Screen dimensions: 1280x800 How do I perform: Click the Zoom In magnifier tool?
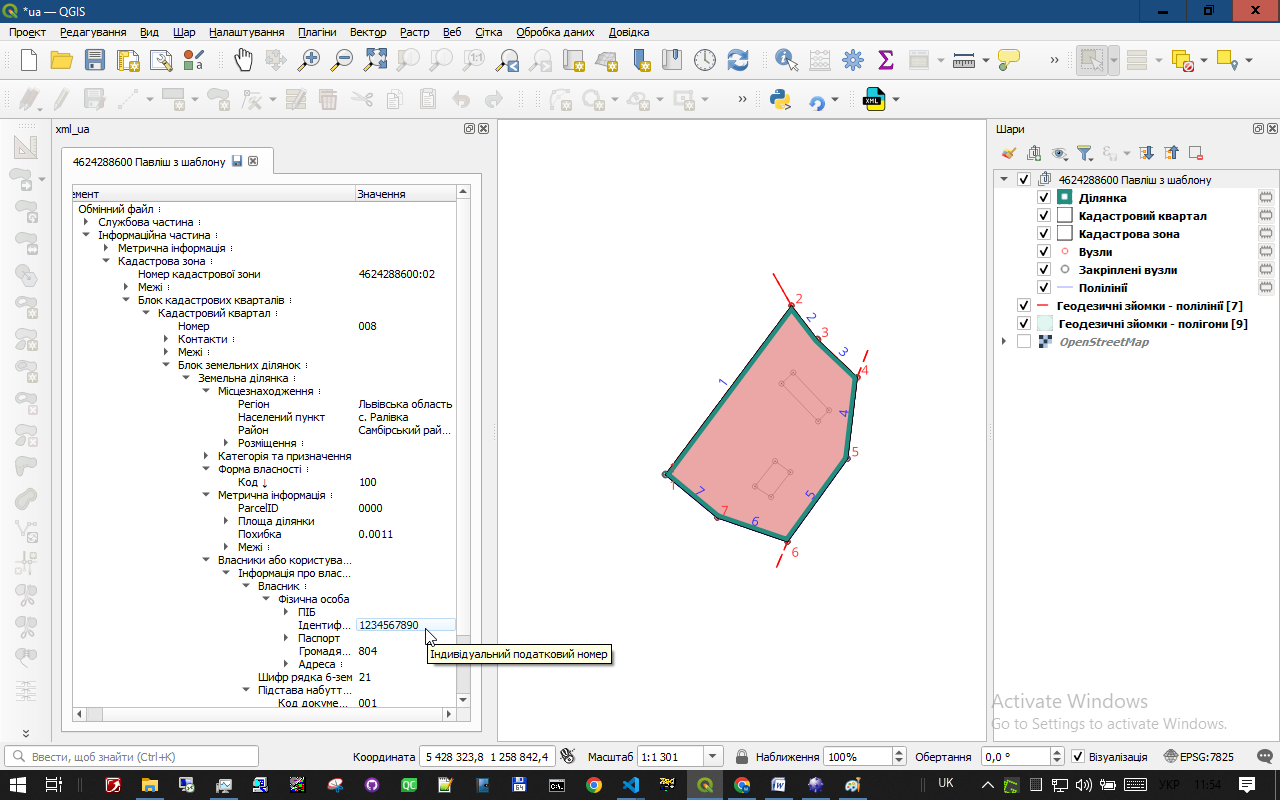click(309, 60)
